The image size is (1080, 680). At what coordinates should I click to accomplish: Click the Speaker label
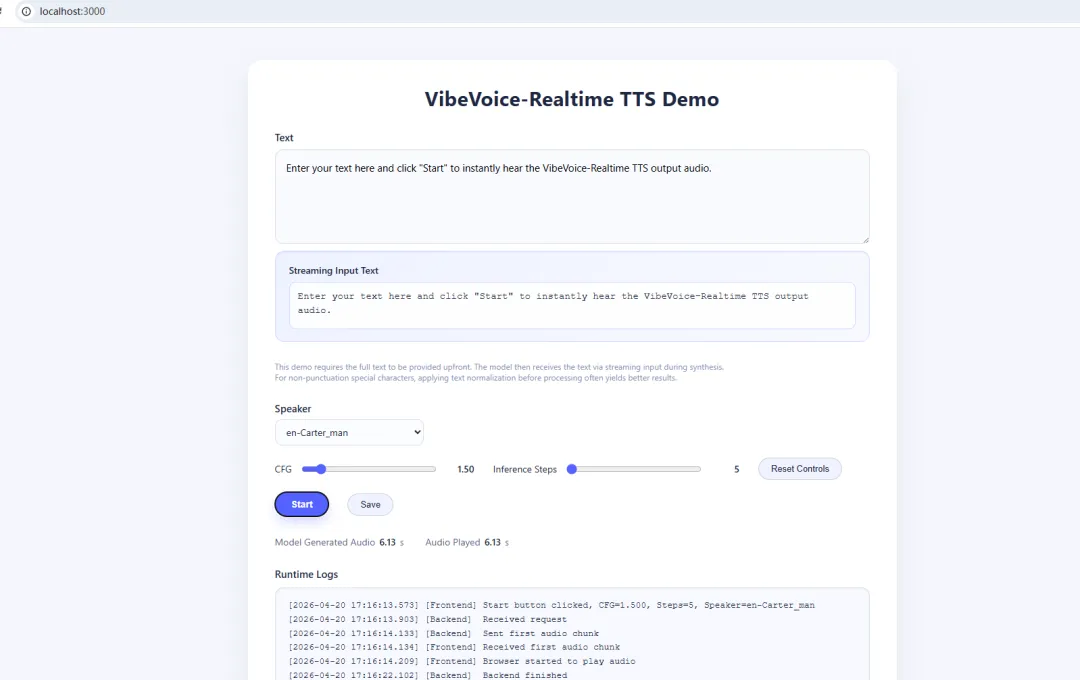tap(293, 409)
